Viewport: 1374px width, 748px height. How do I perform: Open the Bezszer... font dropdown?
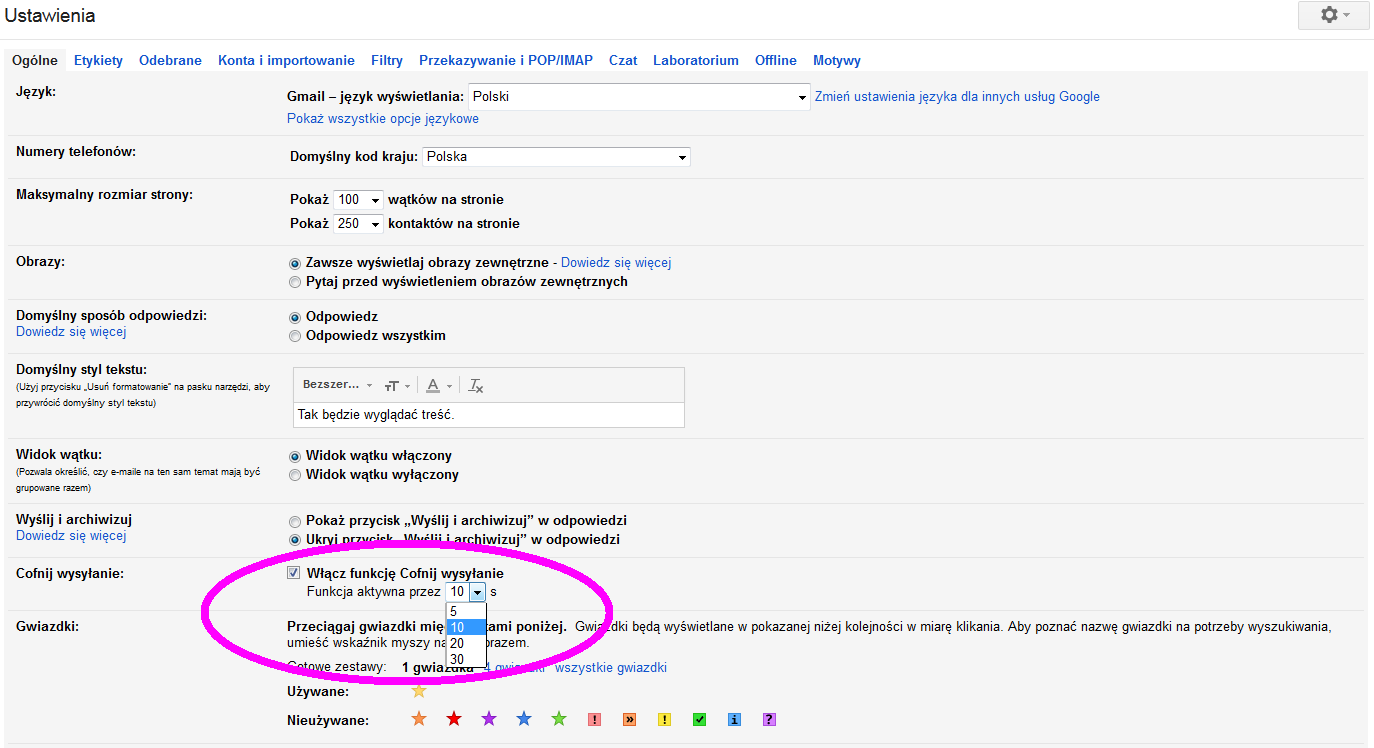pos(337,386)
